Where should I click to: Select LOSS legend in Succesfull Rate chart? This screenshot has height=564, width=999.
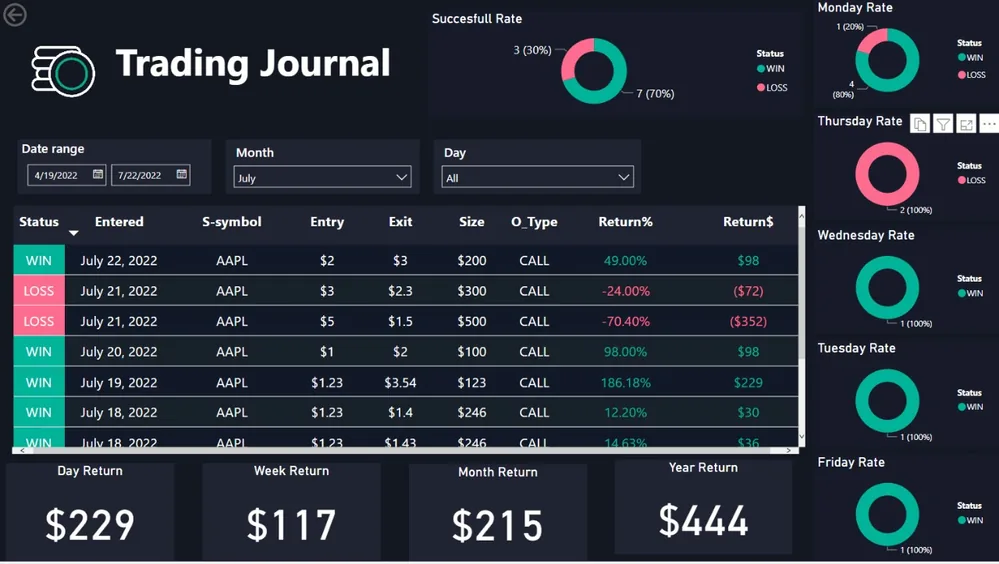[772, 88]
